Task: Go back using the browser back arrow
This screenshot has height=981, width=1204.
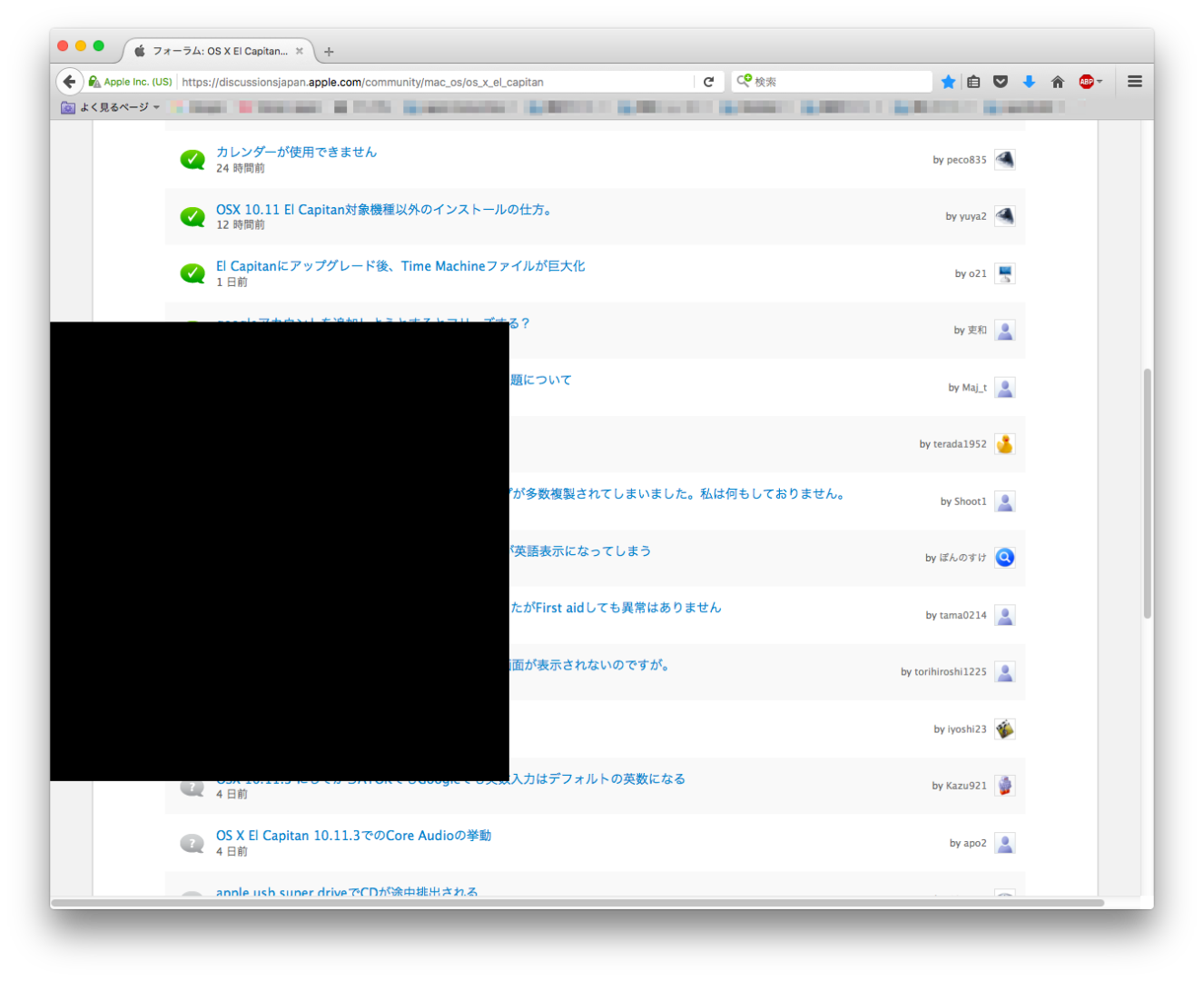Action: tap(69, 82)
